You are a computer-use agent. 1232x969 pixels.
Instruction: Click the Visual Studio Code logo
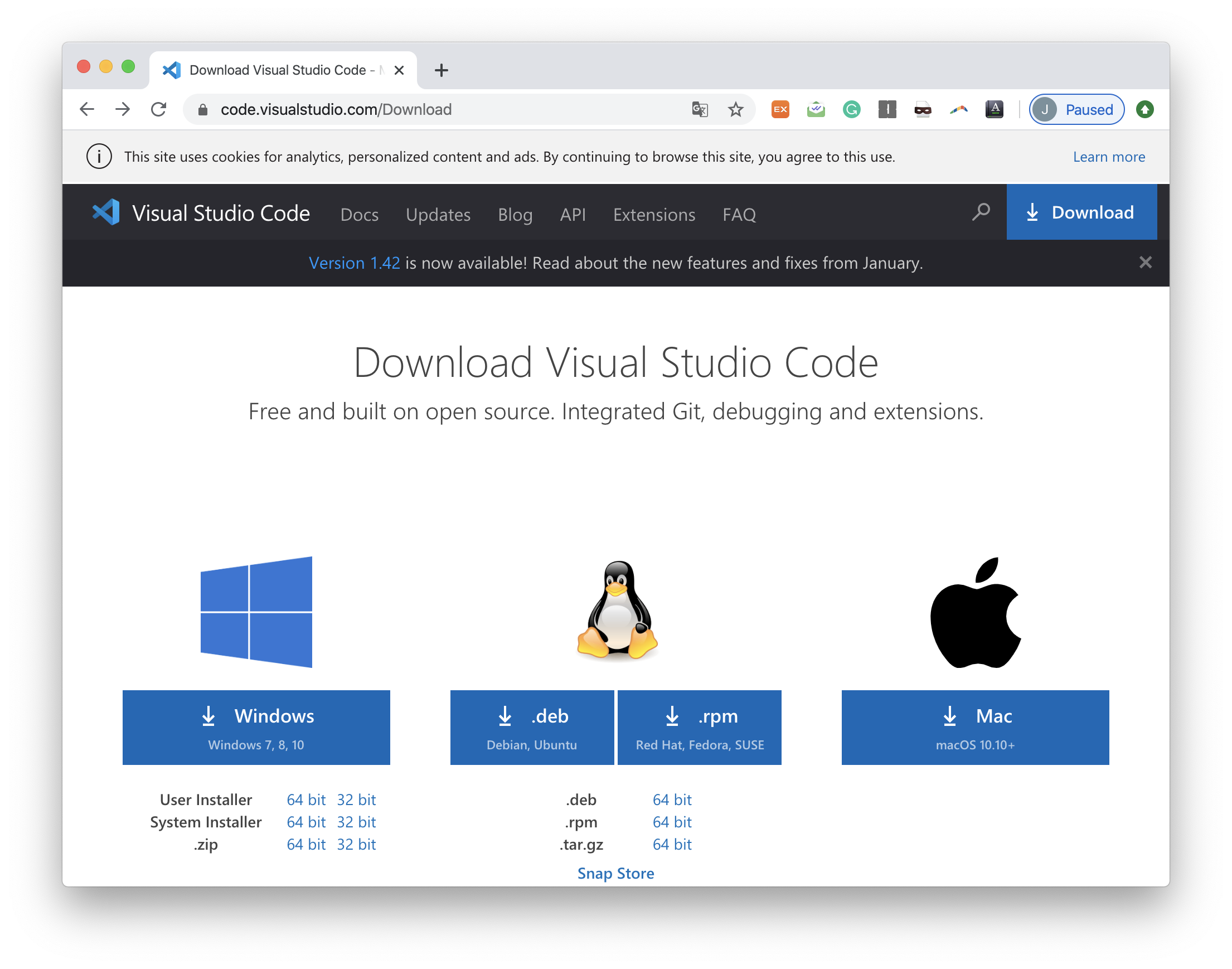pos(106,212)
